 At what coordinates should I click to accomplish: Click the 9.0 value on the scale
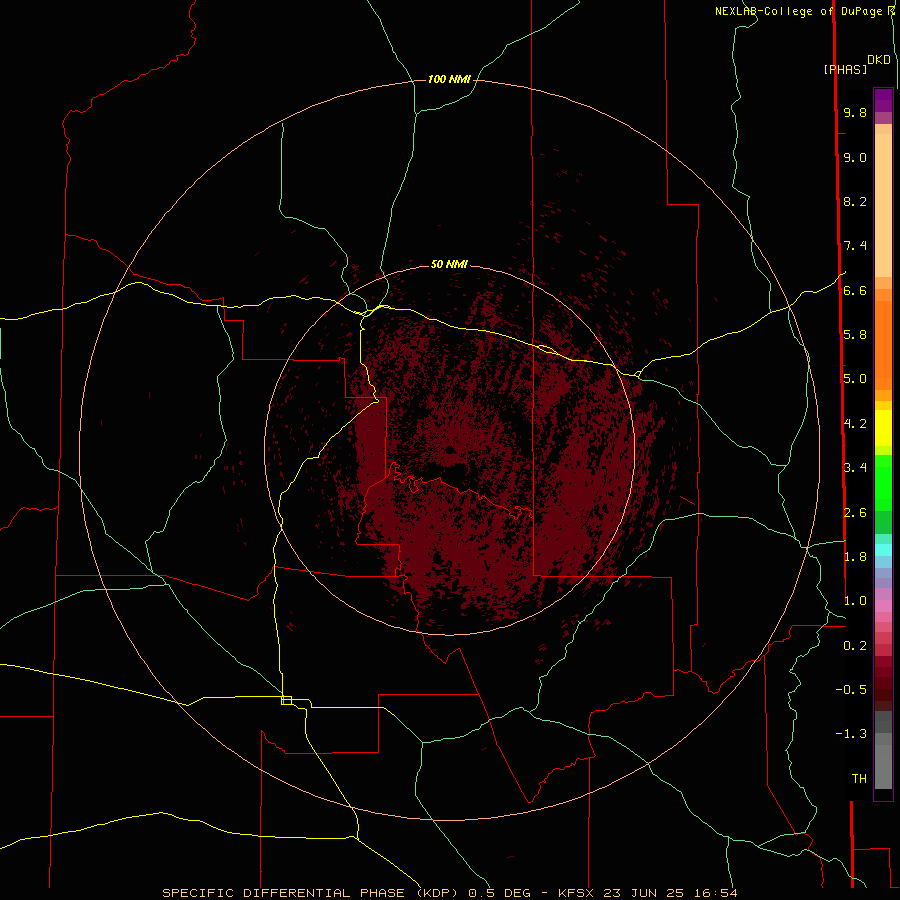click(x=855, y=157)
